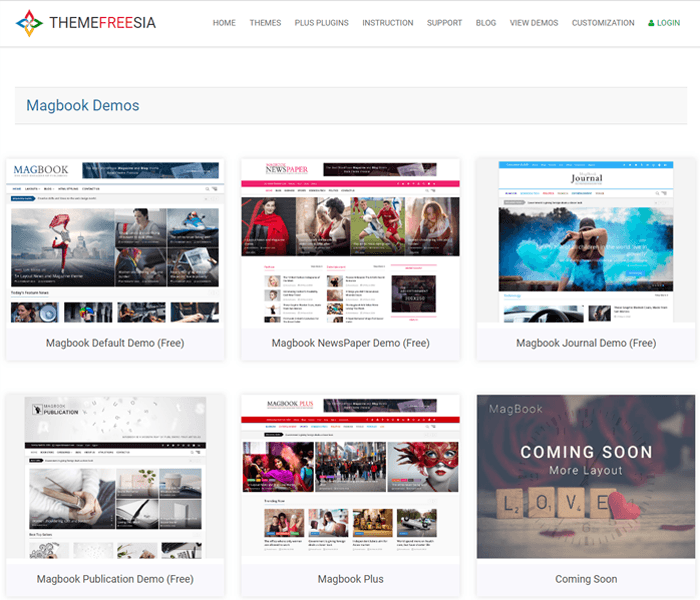This screenshot has width=700, height=600.
Task: Visit the BLOG menu item
Action: click(x=486, y=23)
